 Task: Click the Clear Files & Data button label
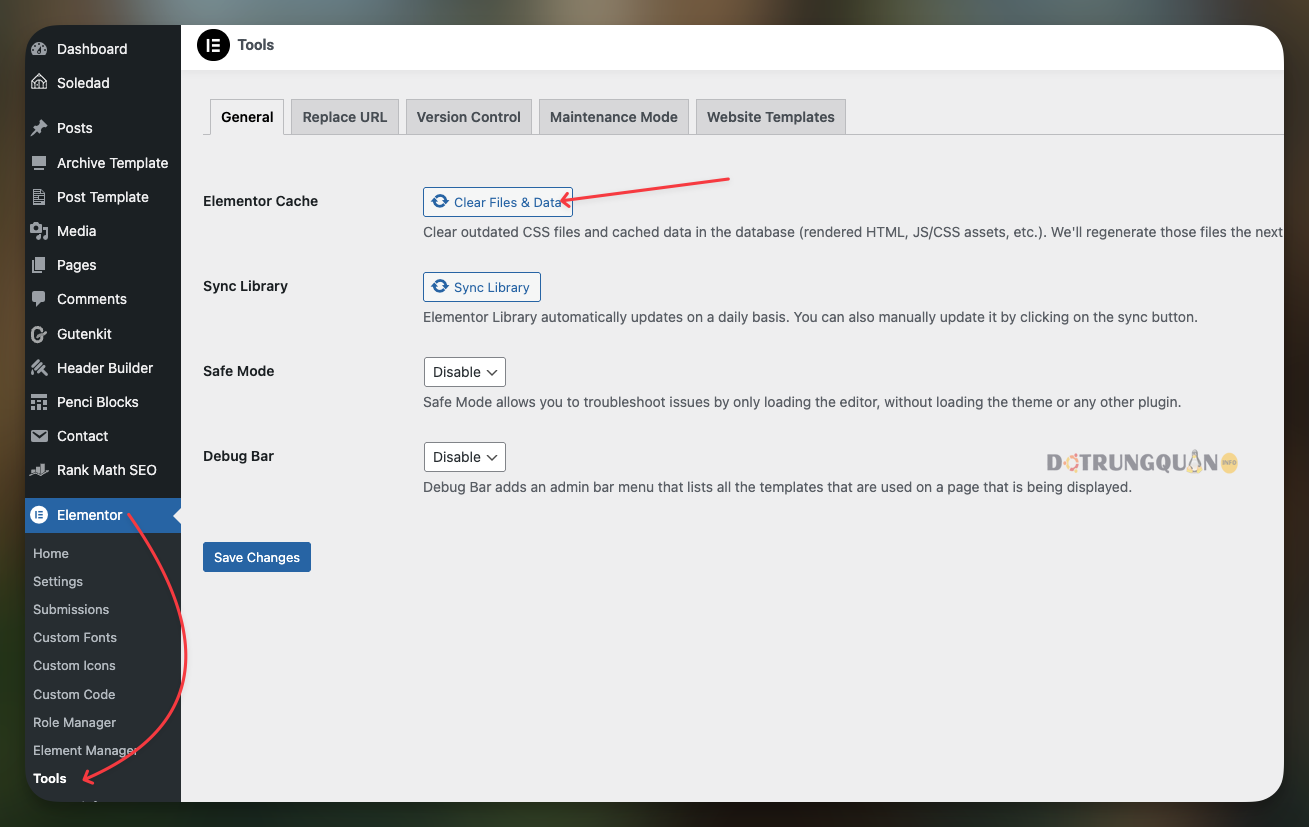[508, 202]
